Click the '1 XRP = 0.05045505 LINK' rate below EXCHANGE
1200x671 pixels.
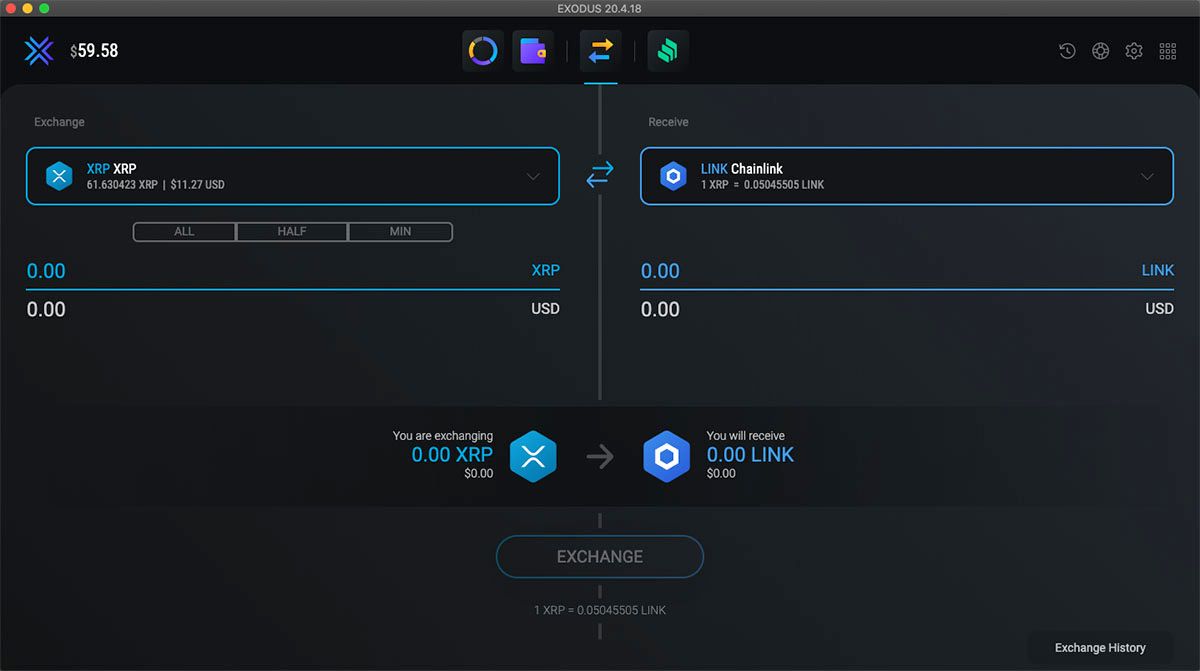600,610
